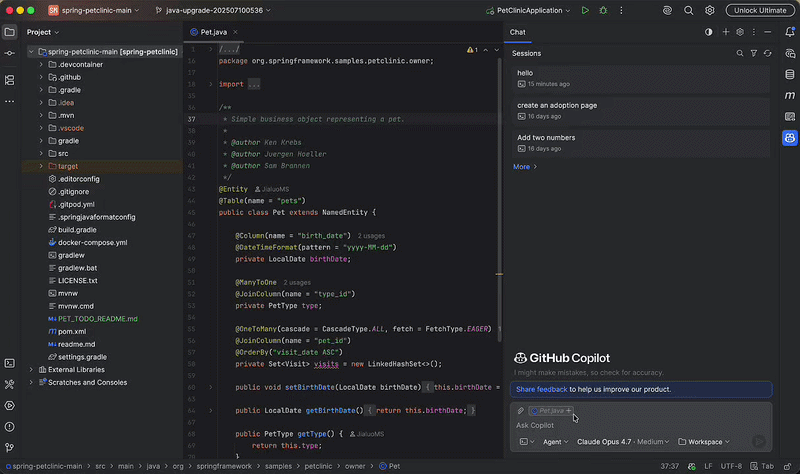Screen dimensions: 800x474
Task: Open the Git tool window
Action: (10, 447)
